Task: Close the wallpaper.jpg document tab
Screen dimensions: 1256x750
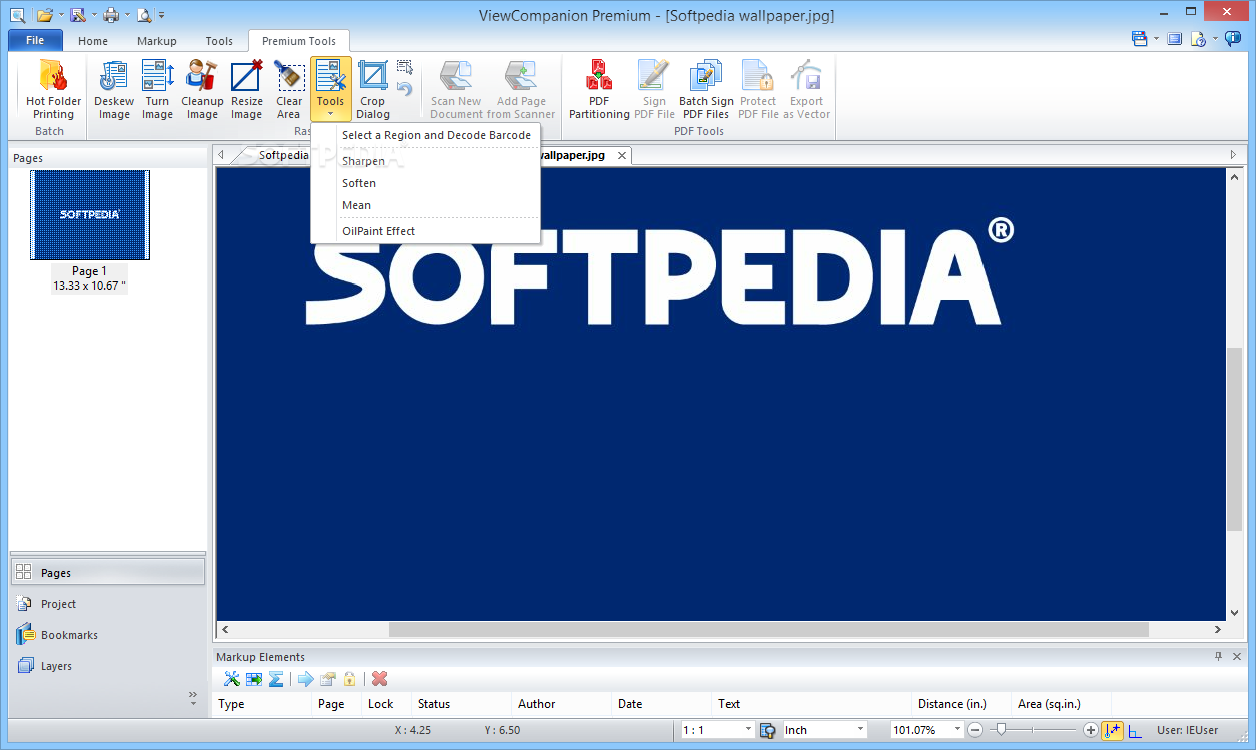Action: [x=622, y=155]
